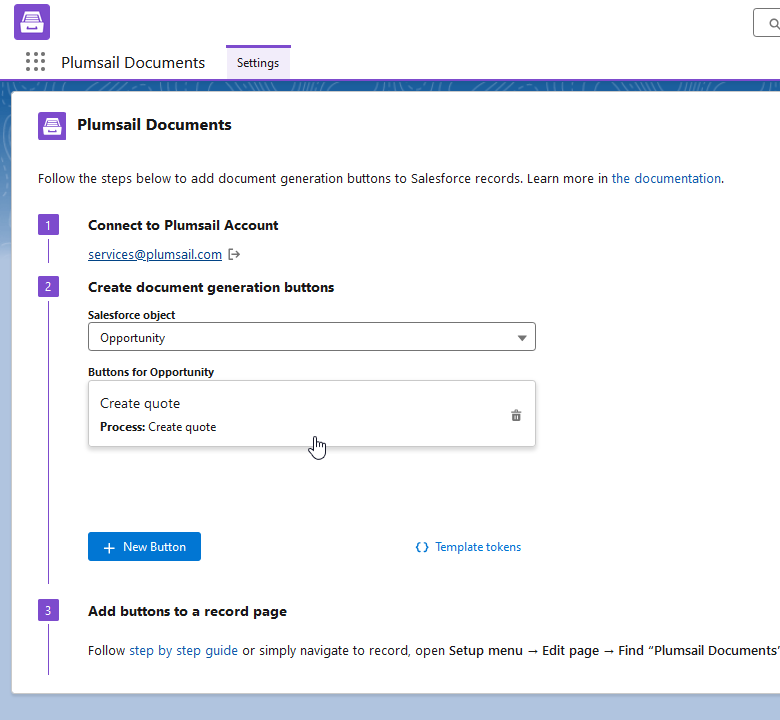Screen dimensions: 780x720
Task: Click the Create document generation buttons heading
Action: 211,288
